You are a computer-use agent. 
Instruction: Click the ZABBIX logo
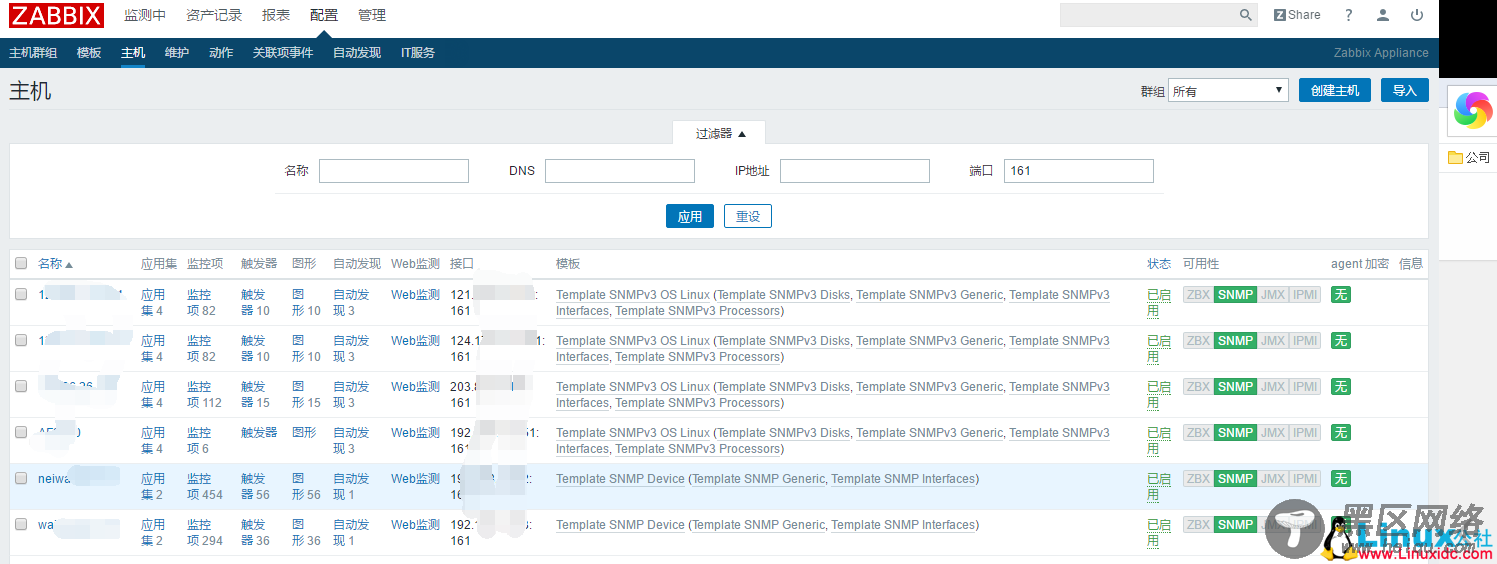click(56, 15)
